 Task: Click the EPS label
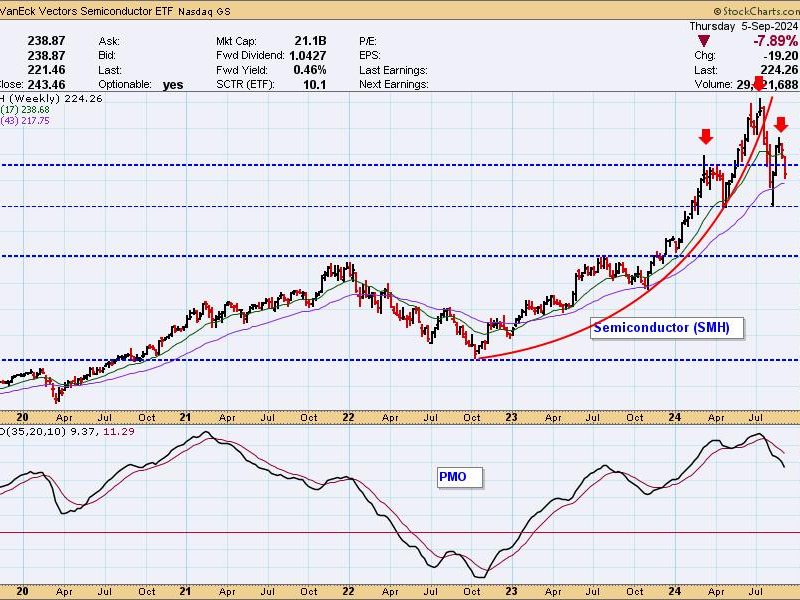pos(370,55)
